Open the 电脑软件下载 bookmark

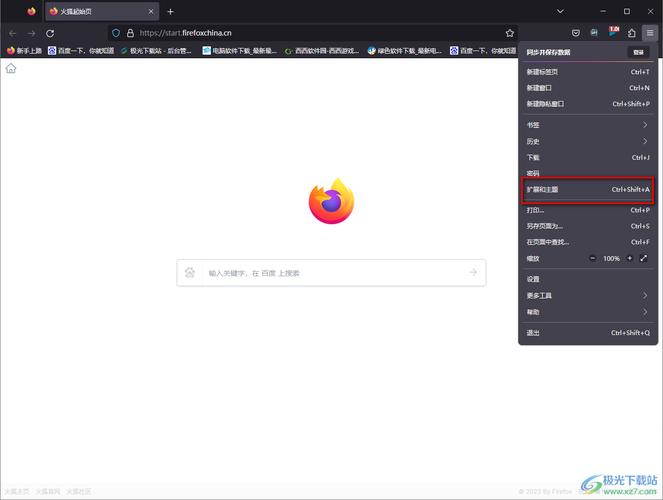pyautogui.click(x=239, y=51)
